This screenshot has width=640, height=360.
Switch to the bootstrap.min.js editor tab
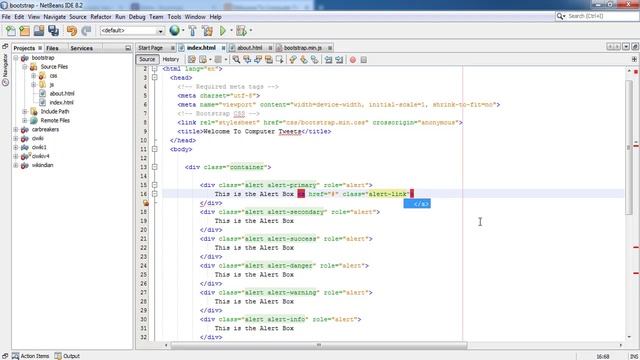pyautogui.click(x=302, y=48)
